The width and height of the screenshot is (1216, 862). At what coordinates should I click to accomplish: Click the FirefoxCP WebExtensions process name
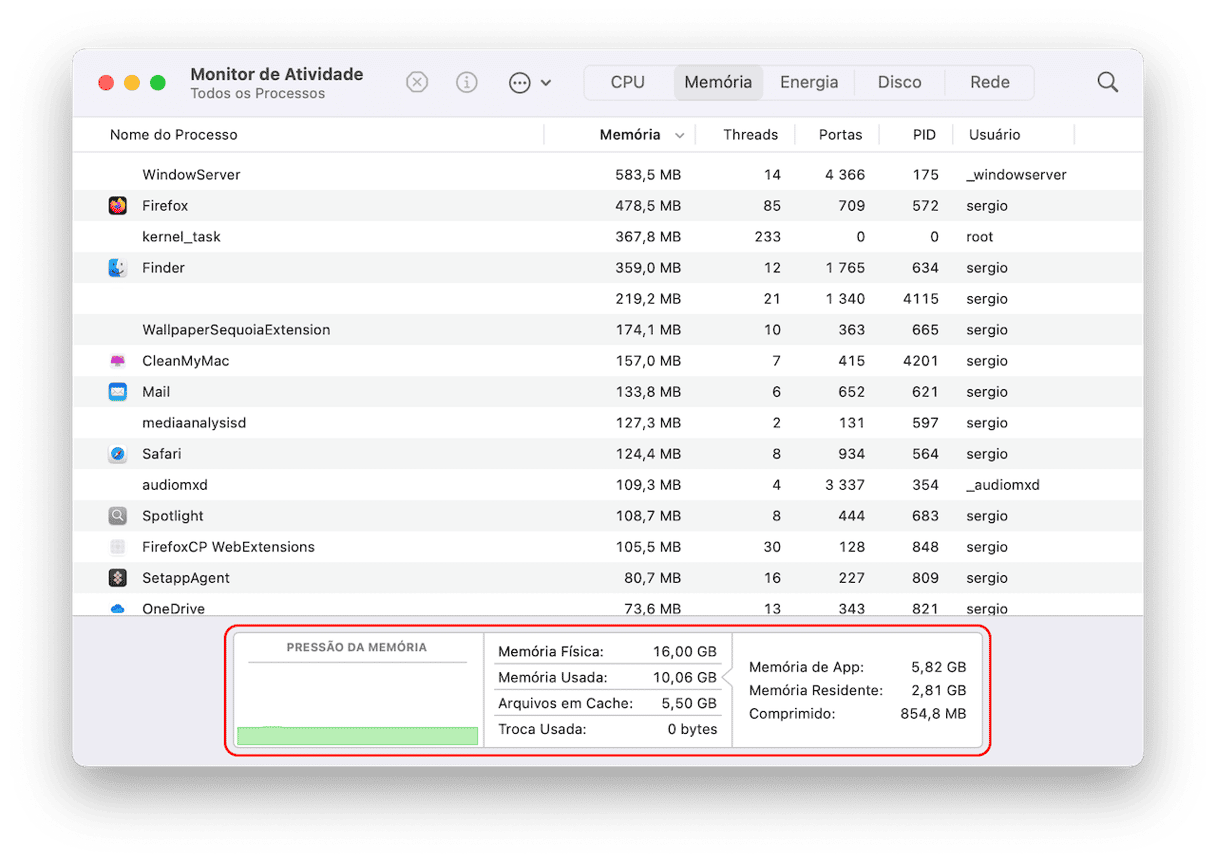tap(228, 547)
